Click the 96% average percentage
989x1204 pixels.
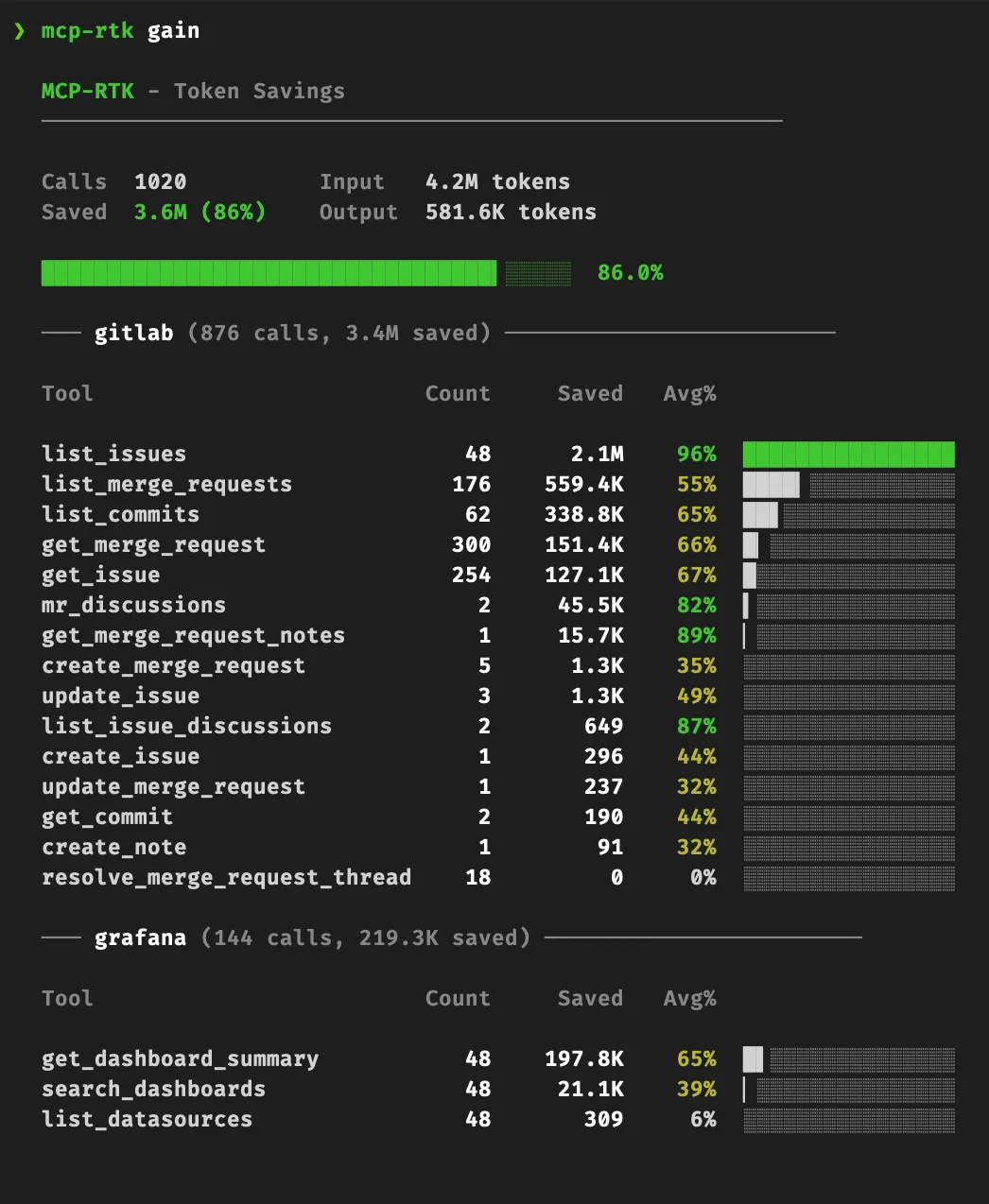[697, 454]
